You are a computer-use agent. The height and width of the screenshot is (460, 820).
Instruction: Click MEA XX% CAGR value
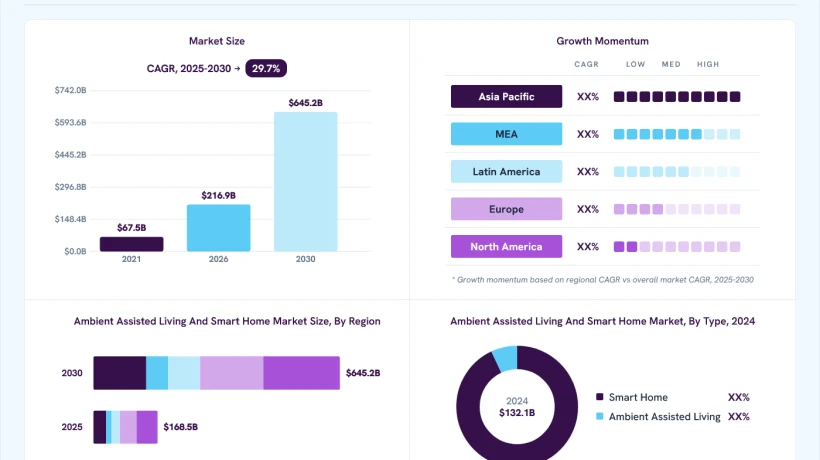[588, 134]
